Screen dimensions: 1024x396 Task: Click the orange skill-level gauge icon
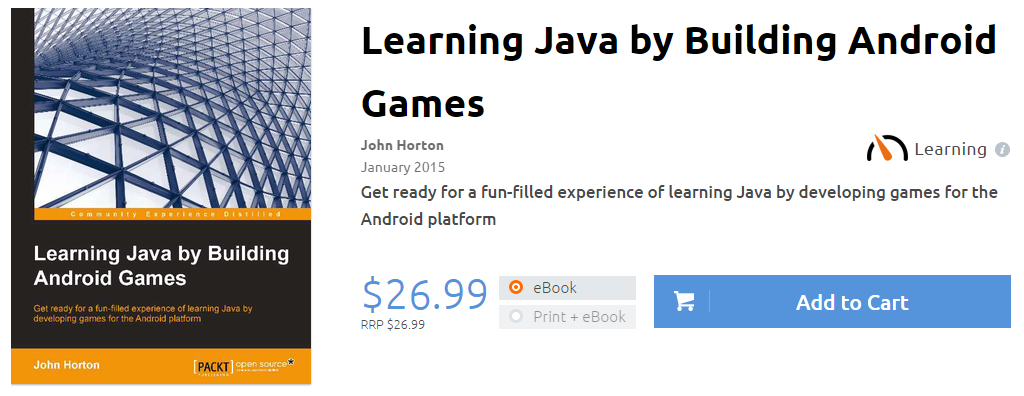(x=887, y=148)
